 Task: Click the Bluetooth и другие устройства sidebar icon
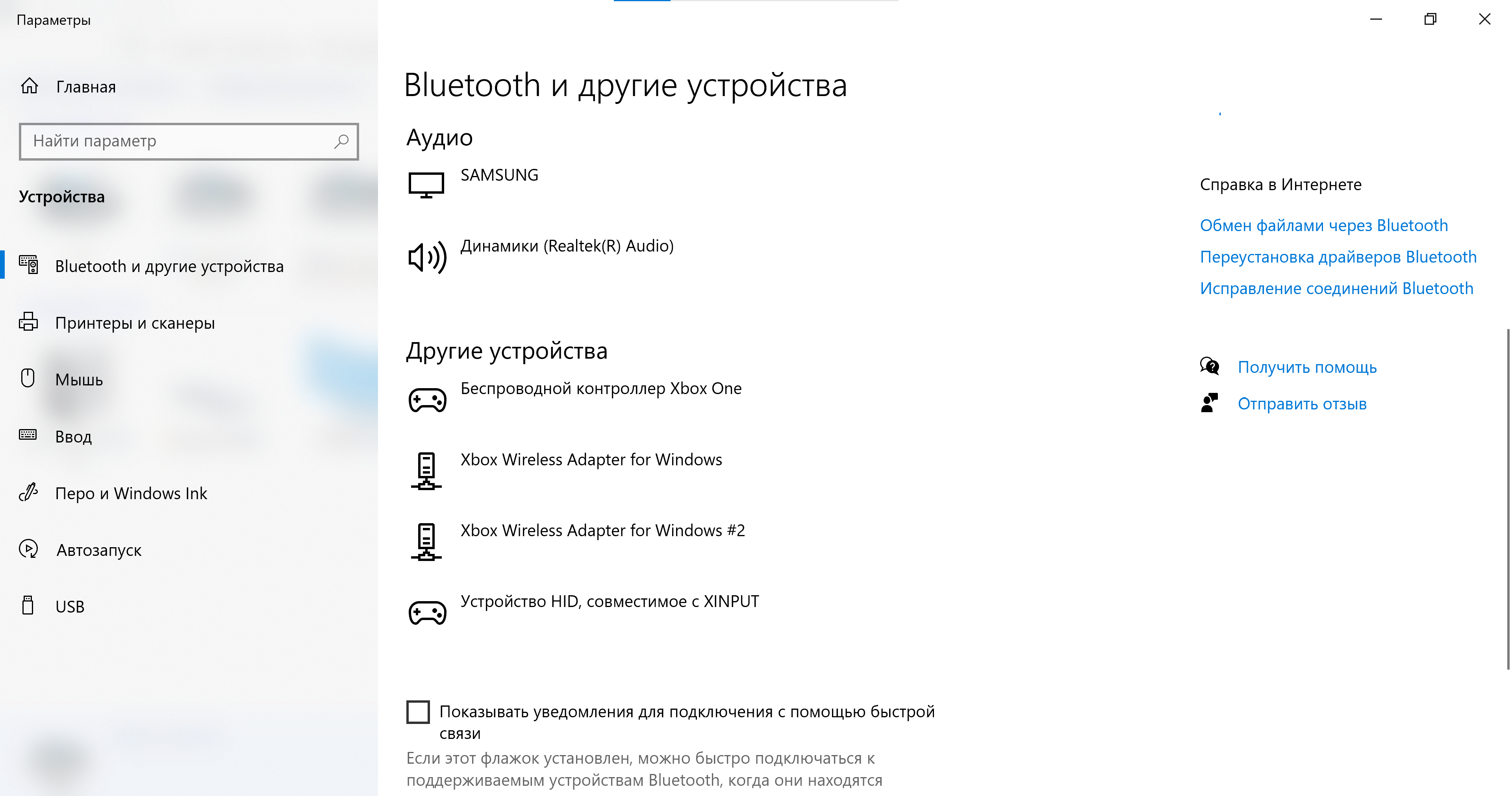click(x=30, y=265)
